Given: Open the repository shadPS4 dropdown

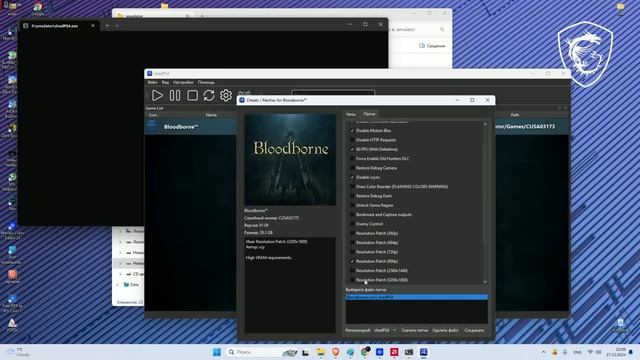Looking at the screenshot, I should point(384,330).
